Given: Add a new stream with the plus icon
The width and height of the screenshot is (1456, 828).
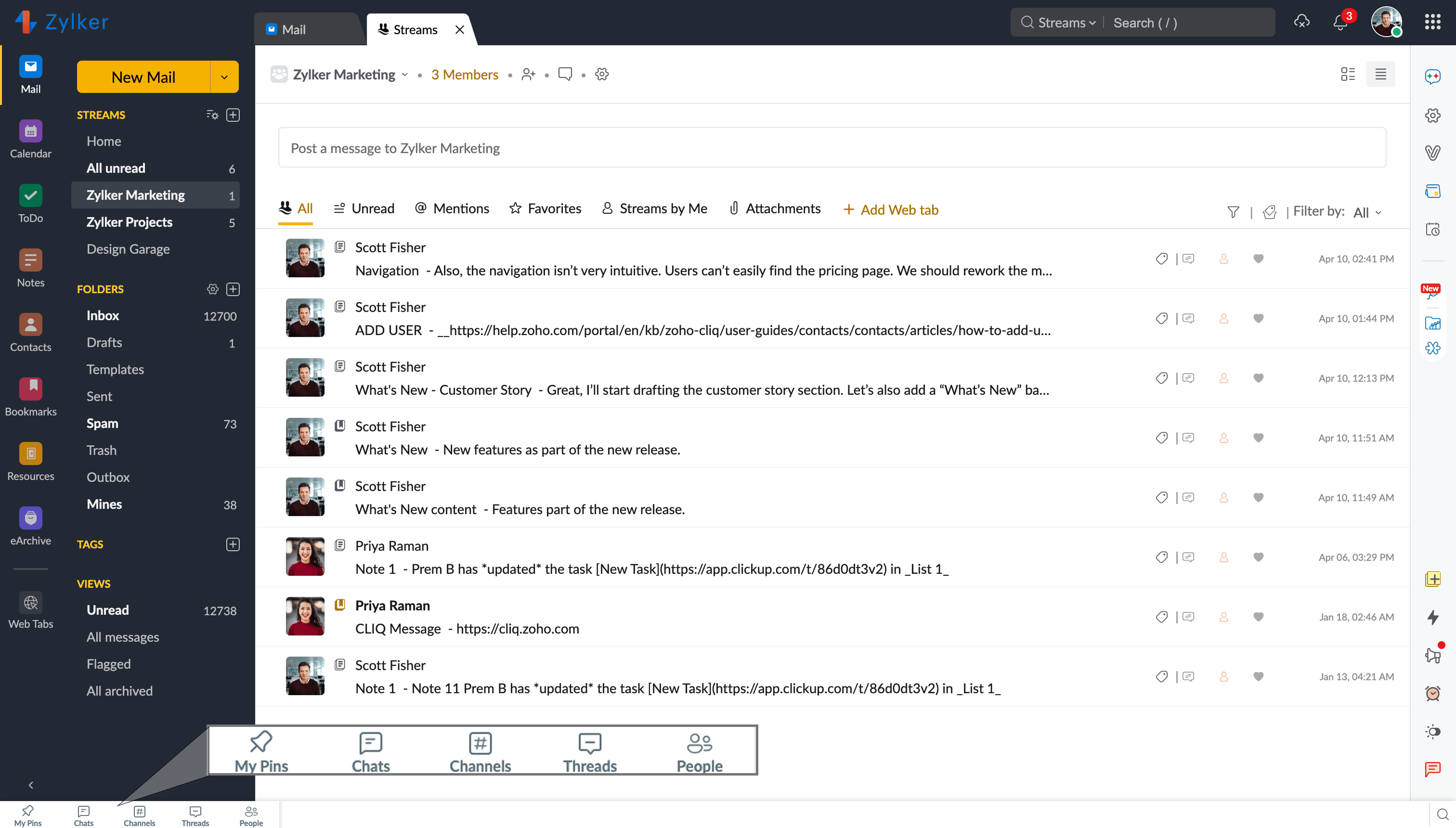Looking at the screenshot, I should (233, 115).
